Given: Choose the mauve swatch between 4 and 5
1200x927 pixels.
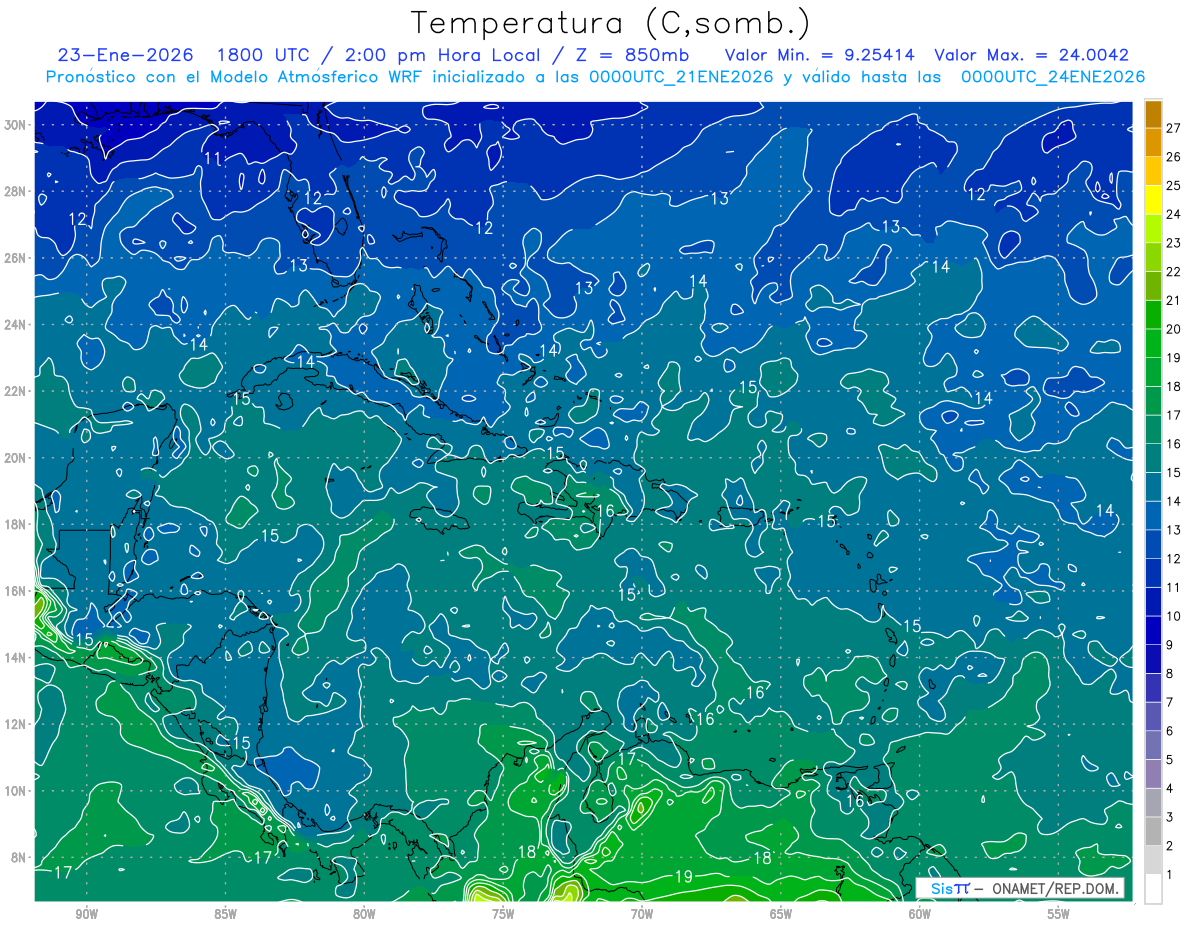Looking at the screenshot, I should [x=1153, y=773].
